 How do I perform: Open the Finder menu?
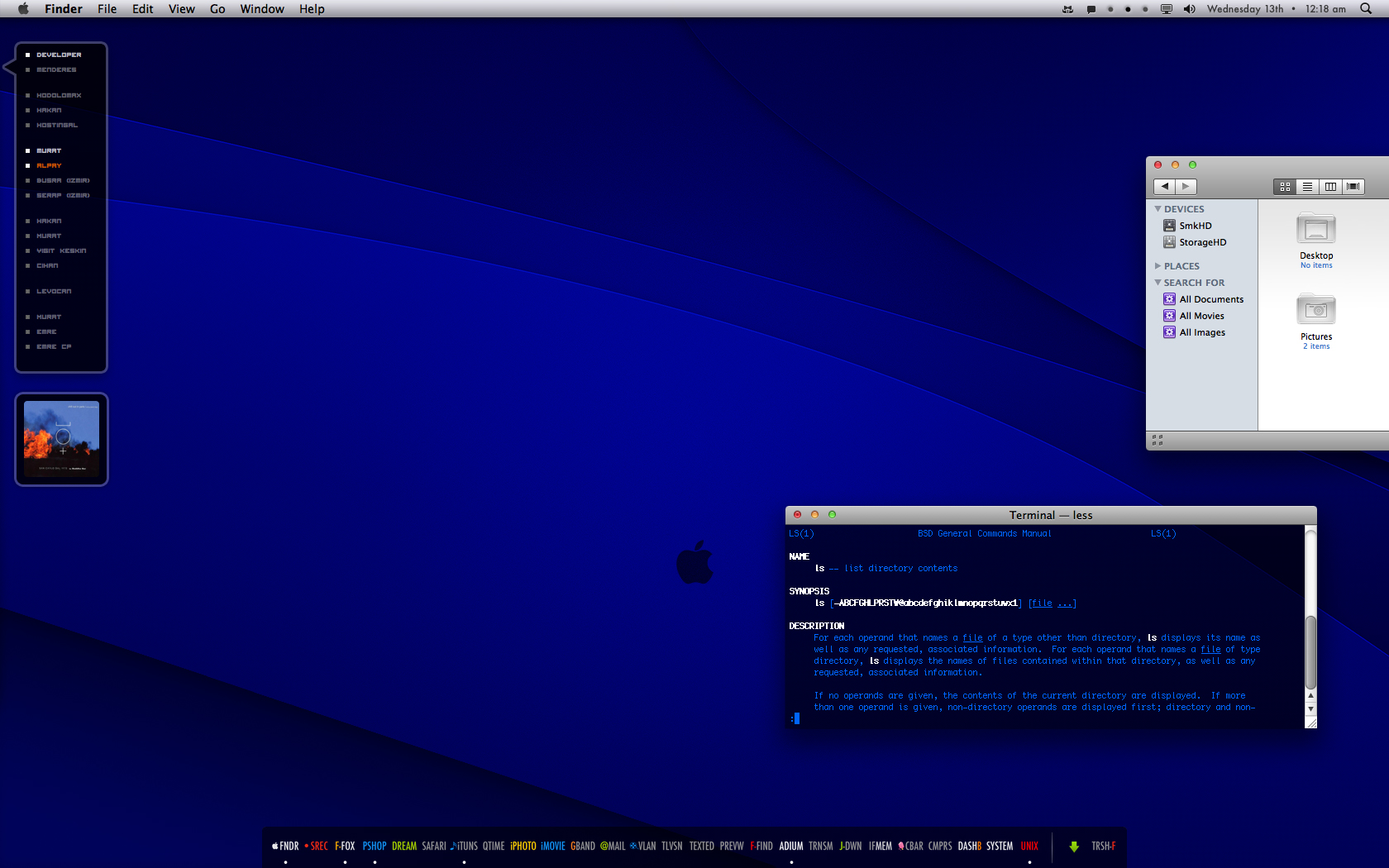pos(64,8)
